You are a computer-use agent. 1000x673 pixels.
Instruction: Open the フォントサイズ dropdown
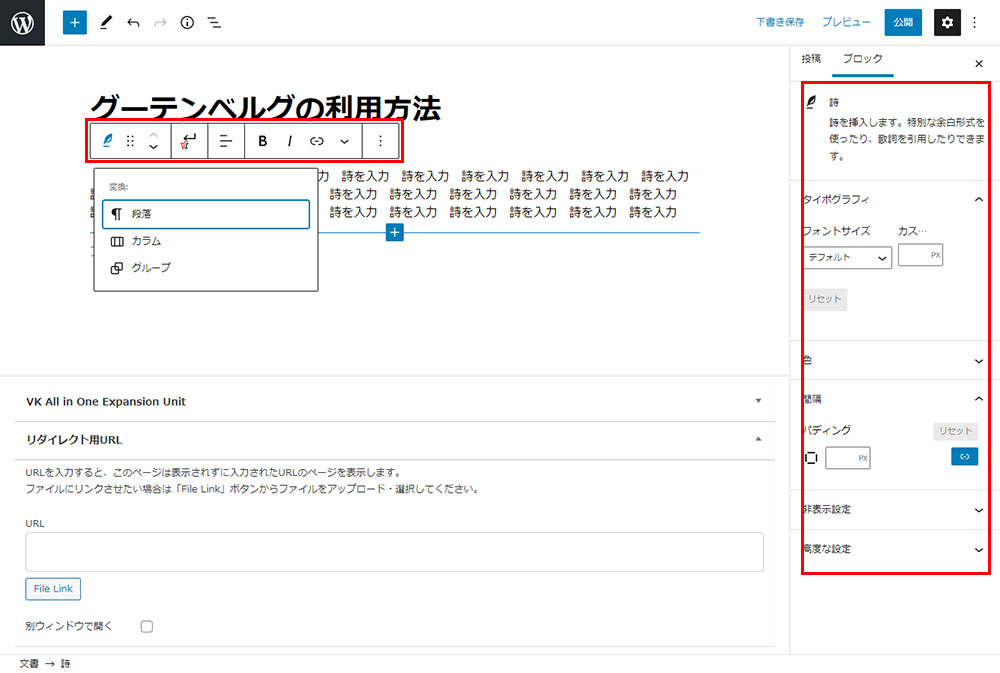847,257
